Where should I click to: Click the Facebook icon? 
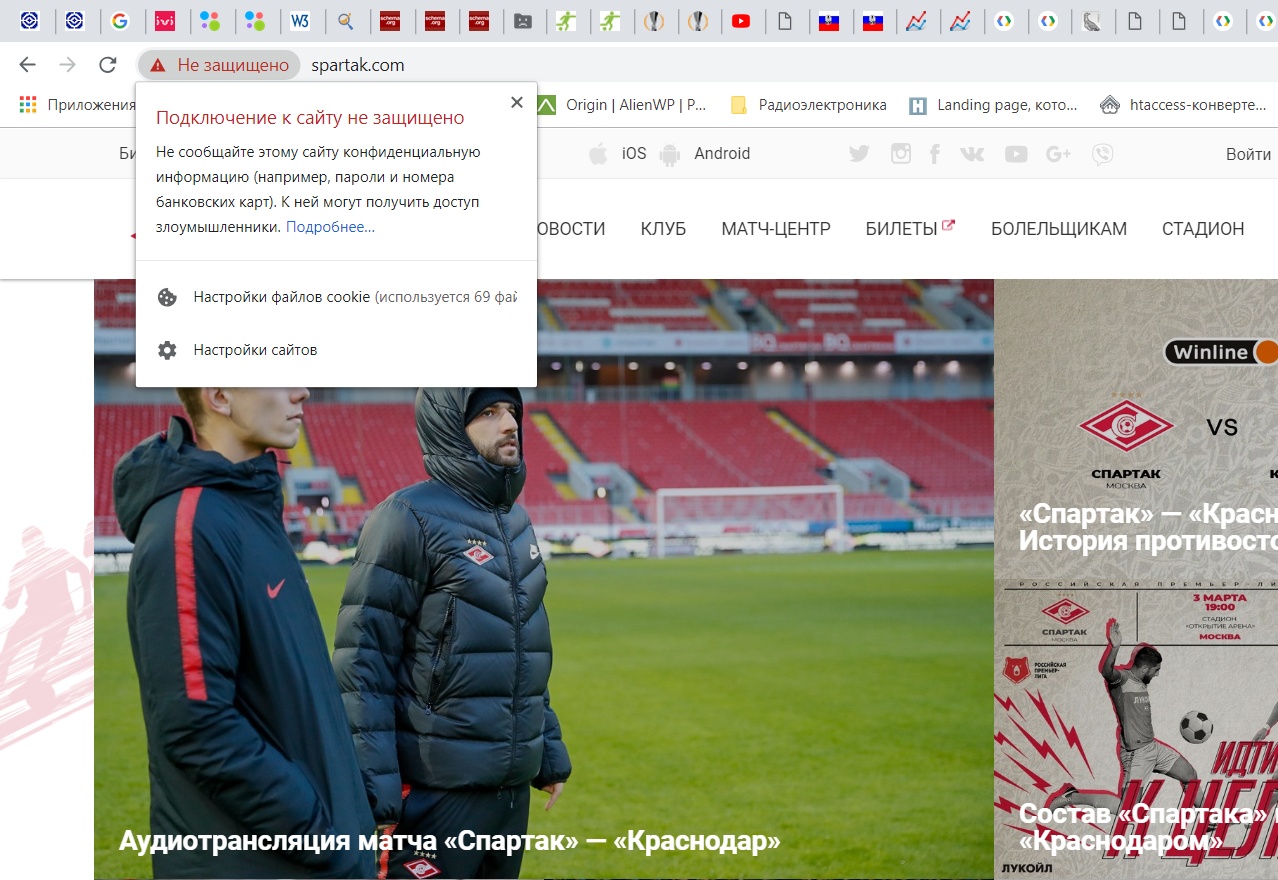pos(935,154)
